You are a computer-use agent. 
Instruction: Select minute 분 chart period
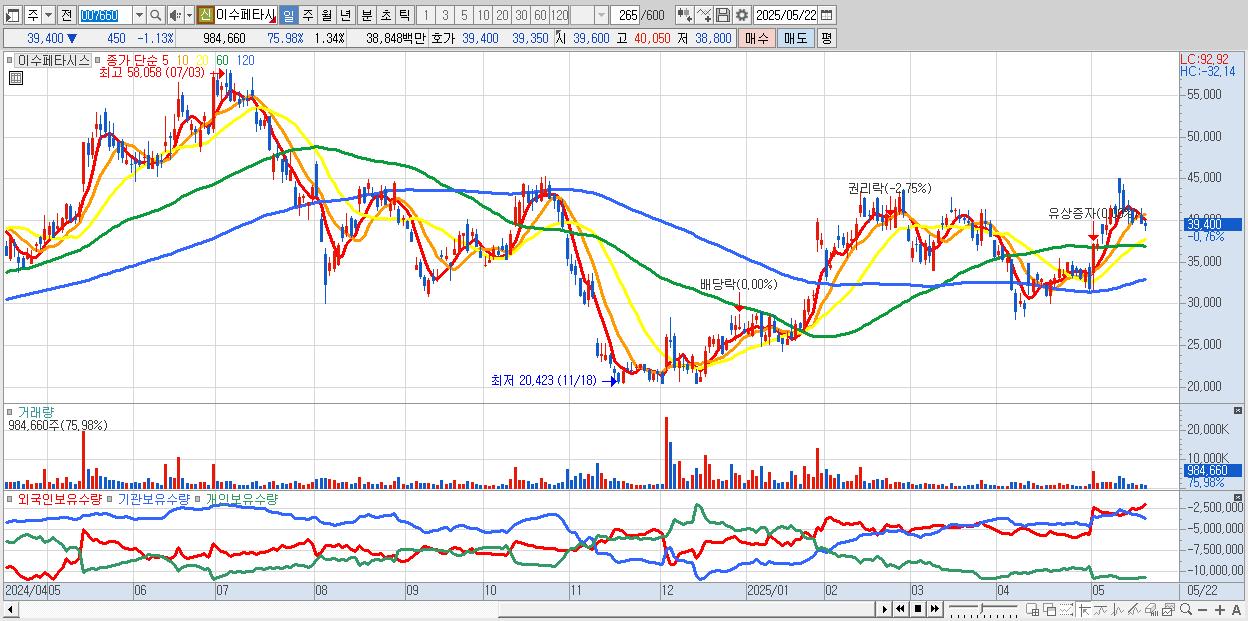(x=366, y=15)
